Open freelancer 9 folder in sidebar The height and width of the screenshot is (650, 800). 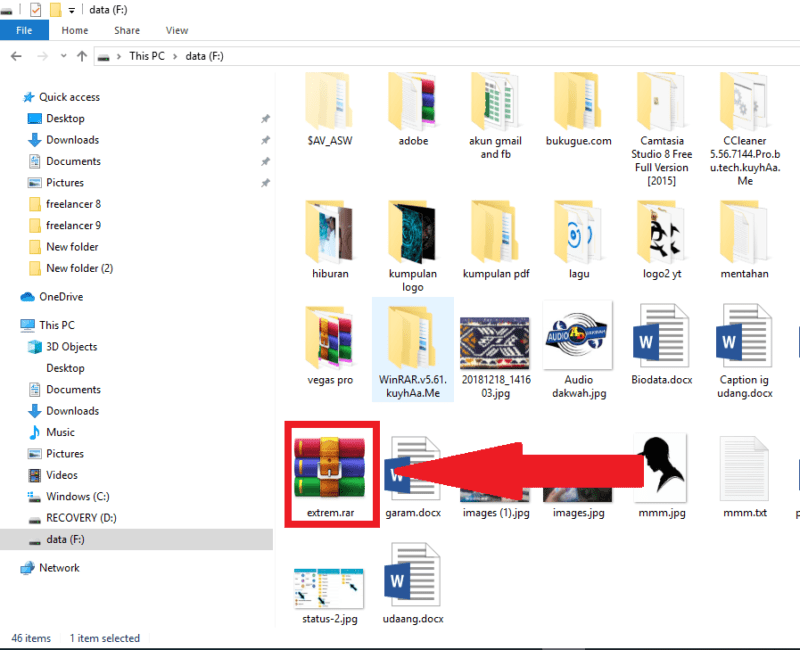[73, 226]
